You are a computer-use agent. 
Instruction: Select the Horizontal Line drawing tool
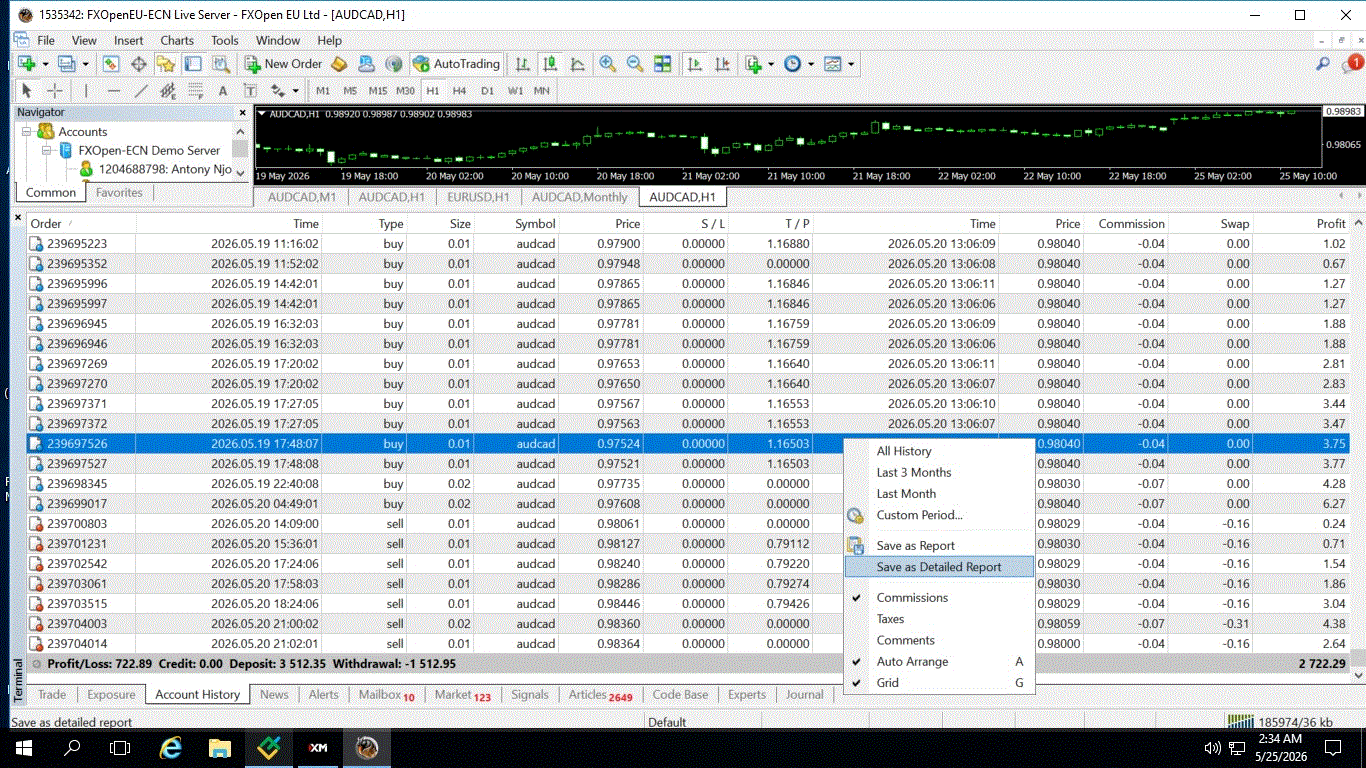coord(113,90)
